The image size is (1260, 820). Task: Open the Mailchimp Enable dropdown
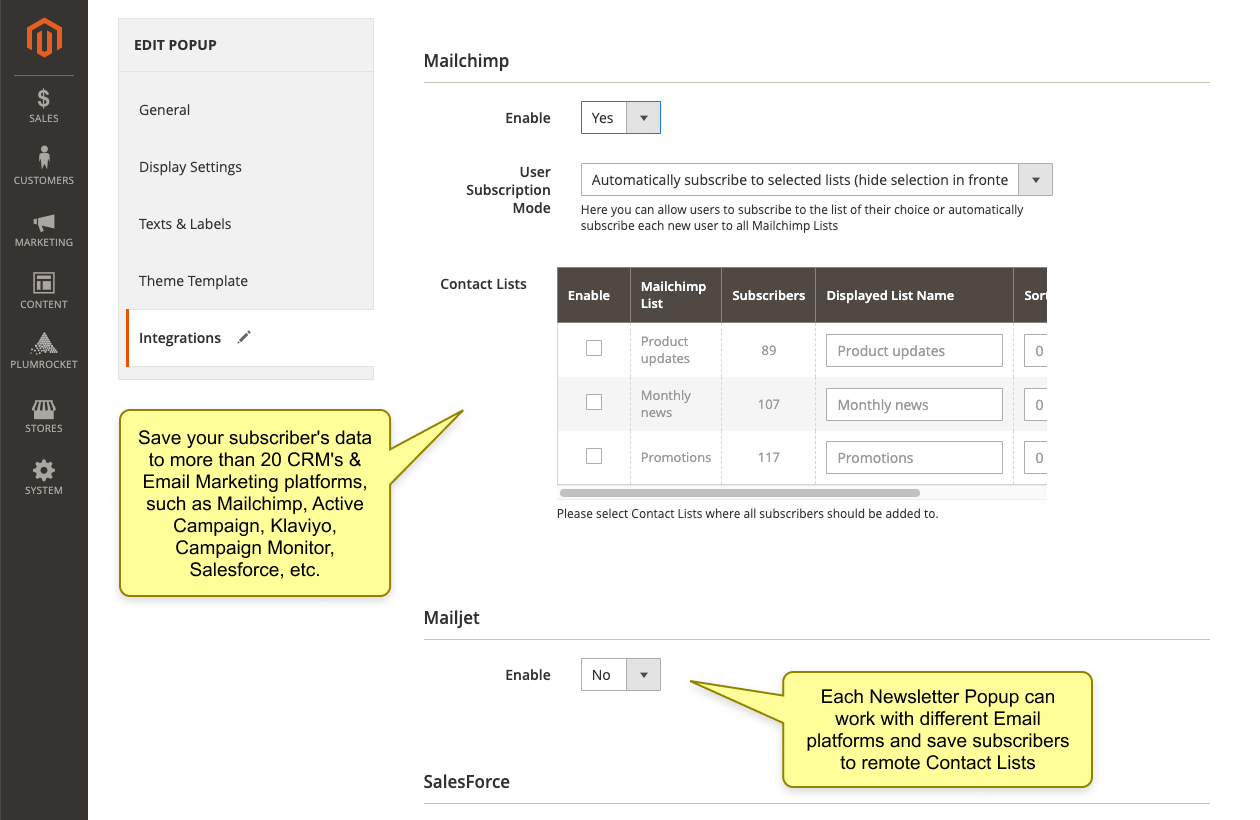click(621, 118)
